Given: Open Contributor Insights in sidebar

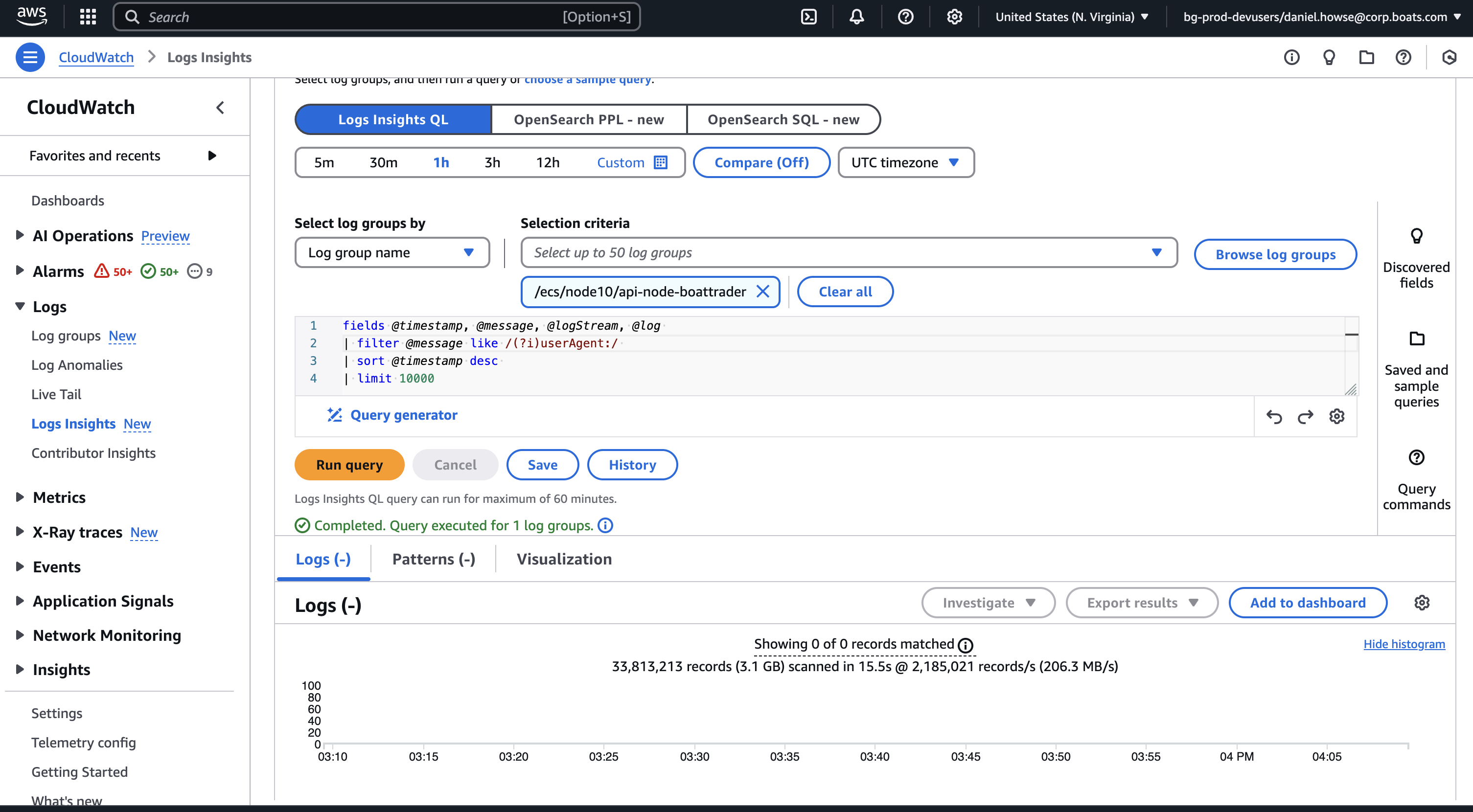Looking at the screenshot, I should [93, 453].
